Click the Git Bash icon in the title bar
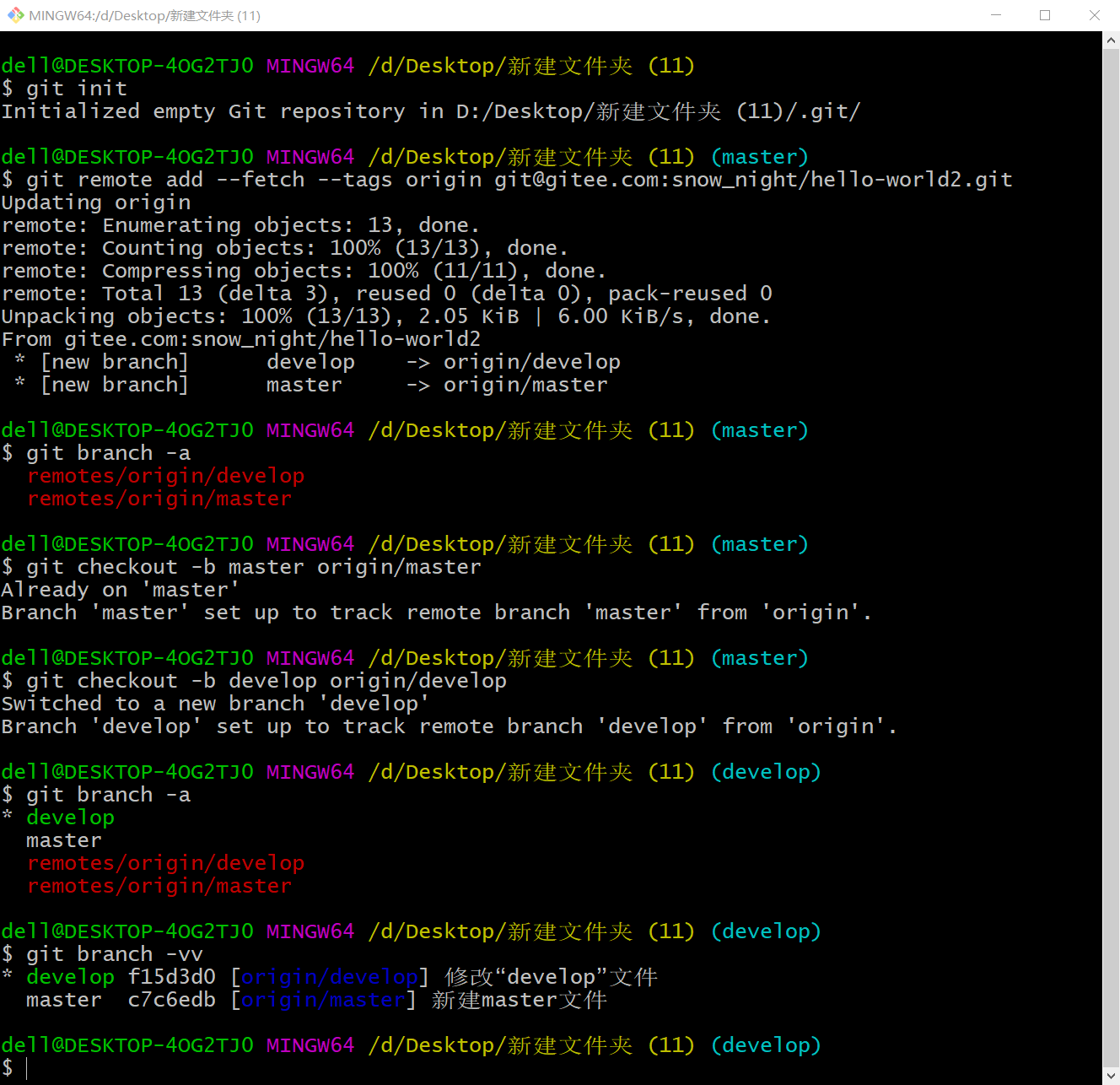 click(15, 15)
